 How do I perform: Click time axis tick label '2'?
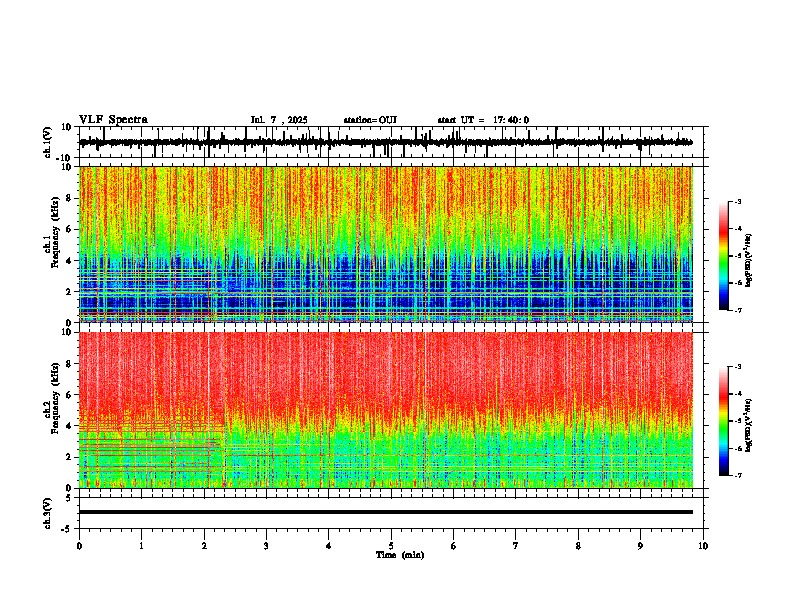pos(204,546)
